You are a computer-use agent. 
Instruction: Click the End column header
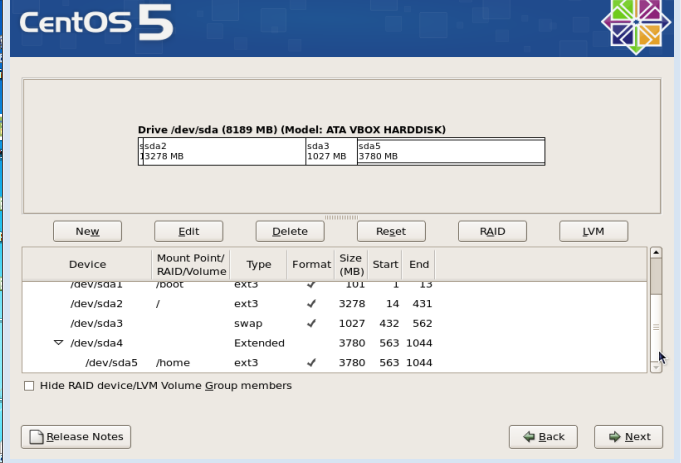coord(419,265)
